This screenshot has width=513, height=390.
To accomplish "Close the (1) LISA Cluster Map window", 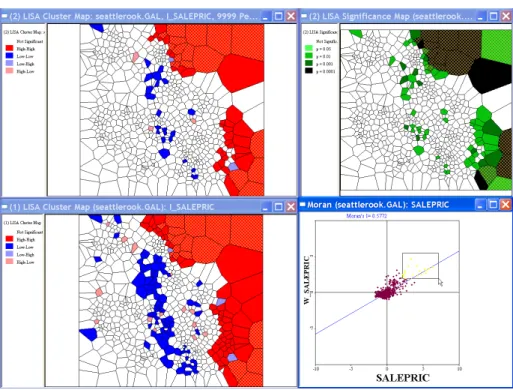I will point(291,207).
